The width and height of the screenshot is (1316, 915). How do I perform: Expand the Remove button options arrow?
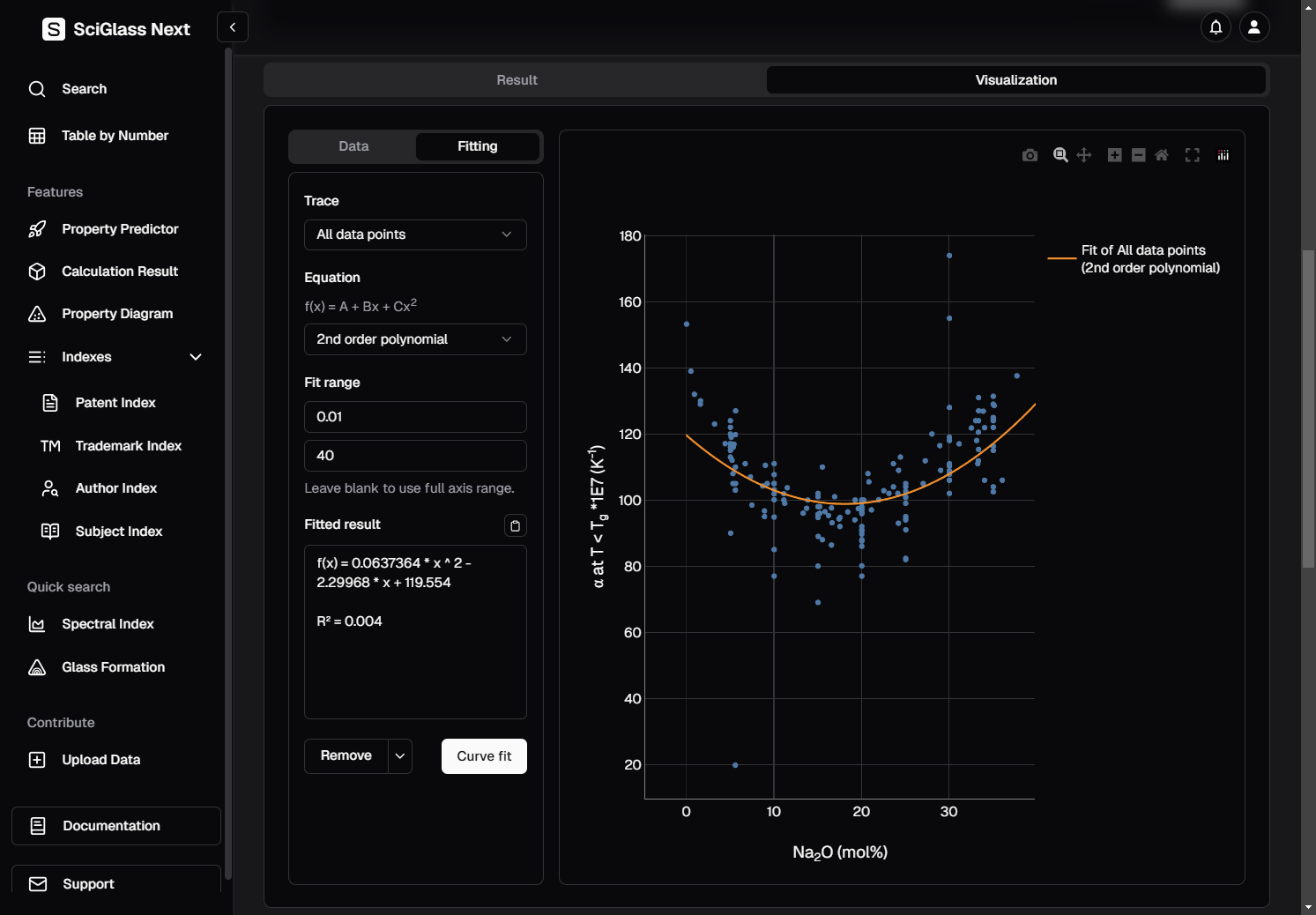pos(400,756)
